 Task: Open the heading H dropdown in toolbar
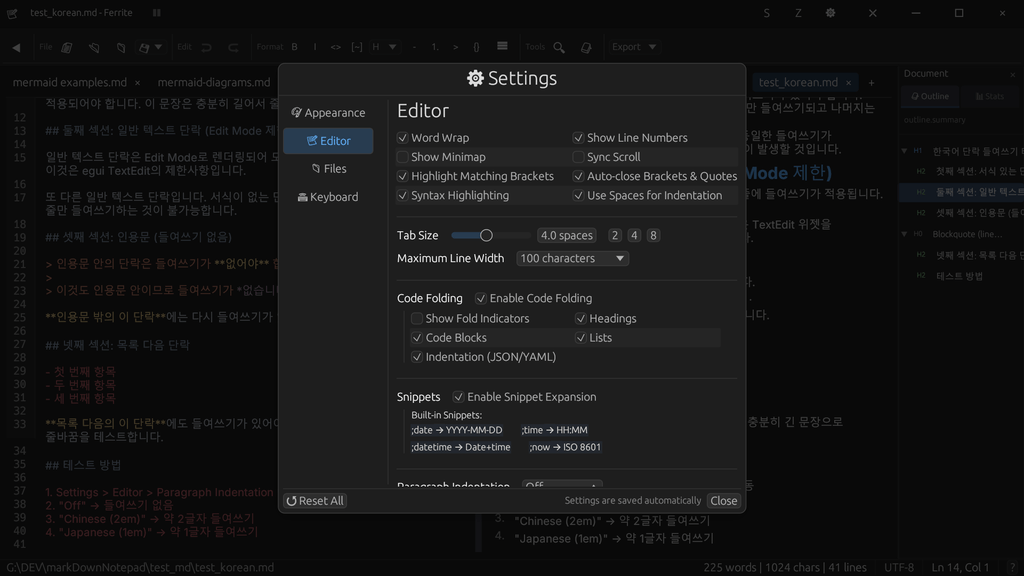coord(385,47)
